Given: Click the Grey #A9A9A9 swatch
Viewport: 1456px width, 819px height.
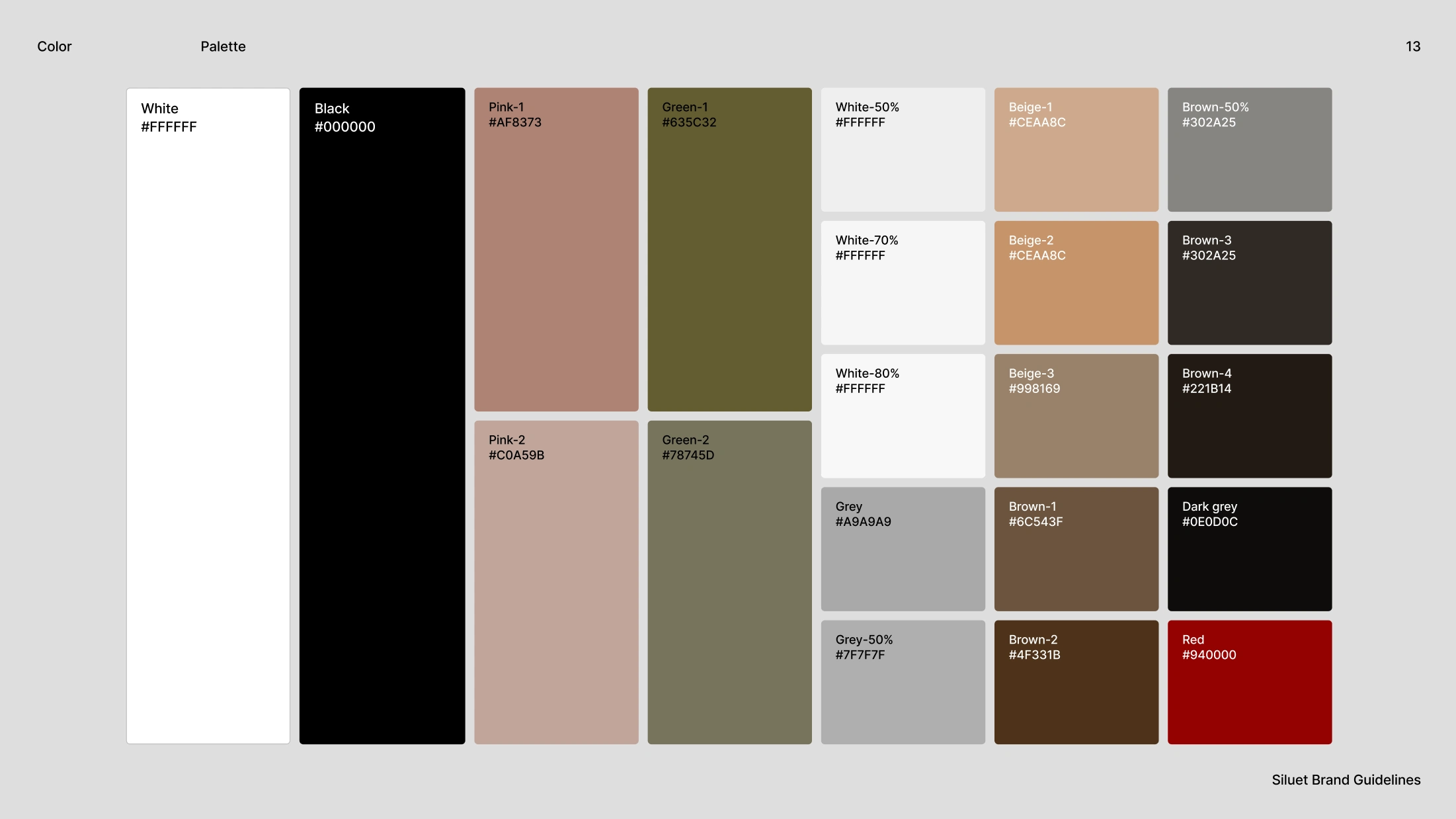Looking at the screenshot, I should [x=903, y=549].
